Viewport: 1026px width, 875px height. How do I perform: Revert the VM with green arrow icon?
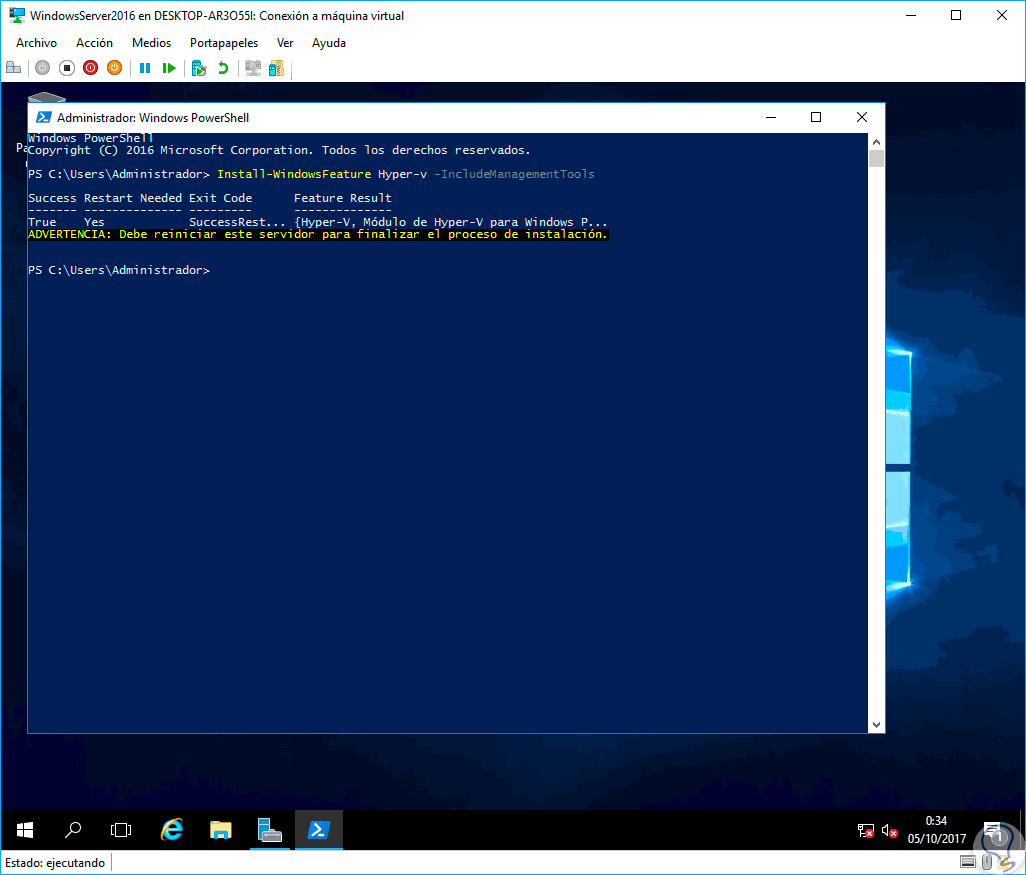pos(223,68)
